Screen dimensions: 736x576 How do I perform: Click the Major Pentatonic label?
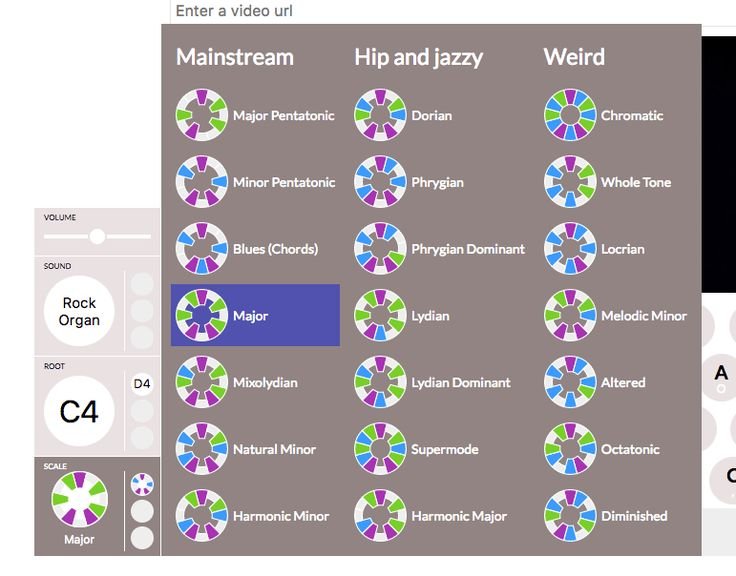pos(284,115)
